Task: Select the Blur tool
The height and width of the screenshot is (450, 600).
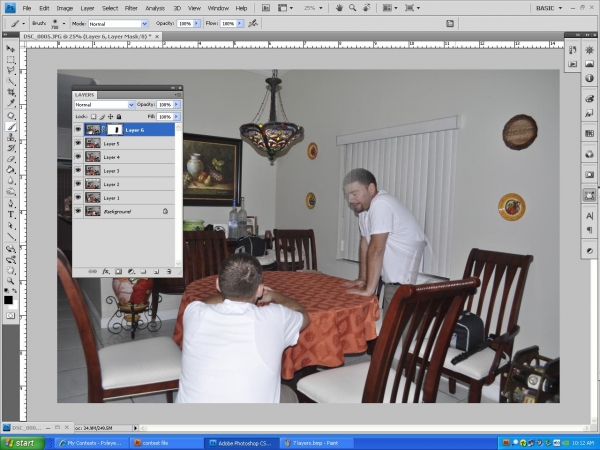Action: click(x=10, y=180)
